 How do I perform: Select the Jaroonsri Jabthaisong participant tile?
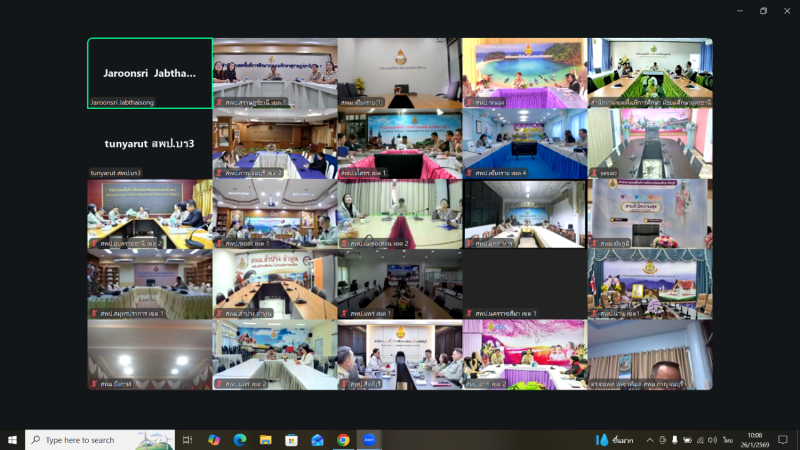(150, 73)
